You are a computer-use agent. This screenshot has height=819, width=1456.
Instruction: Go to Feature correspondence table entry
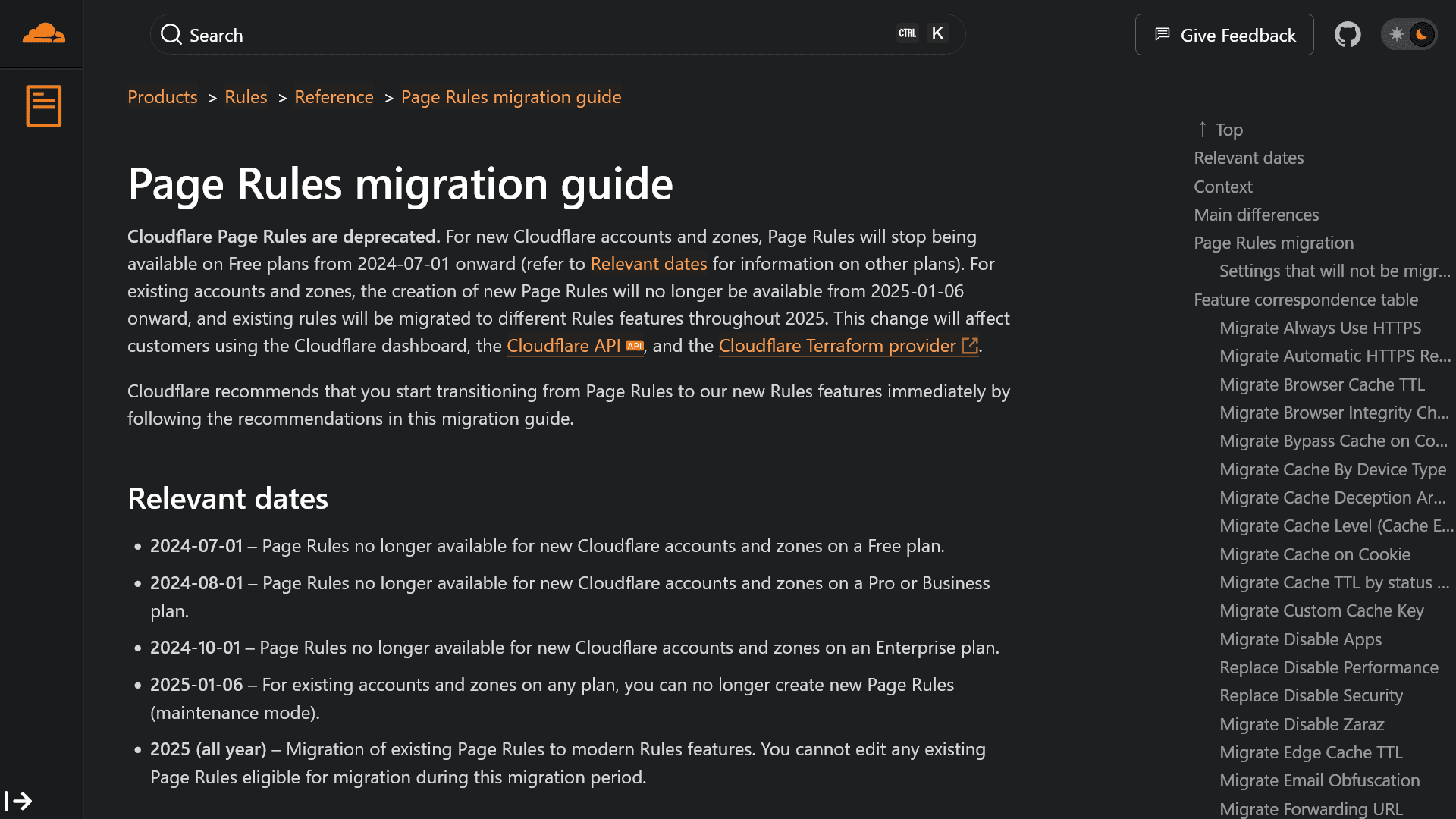pos(1306,300)
